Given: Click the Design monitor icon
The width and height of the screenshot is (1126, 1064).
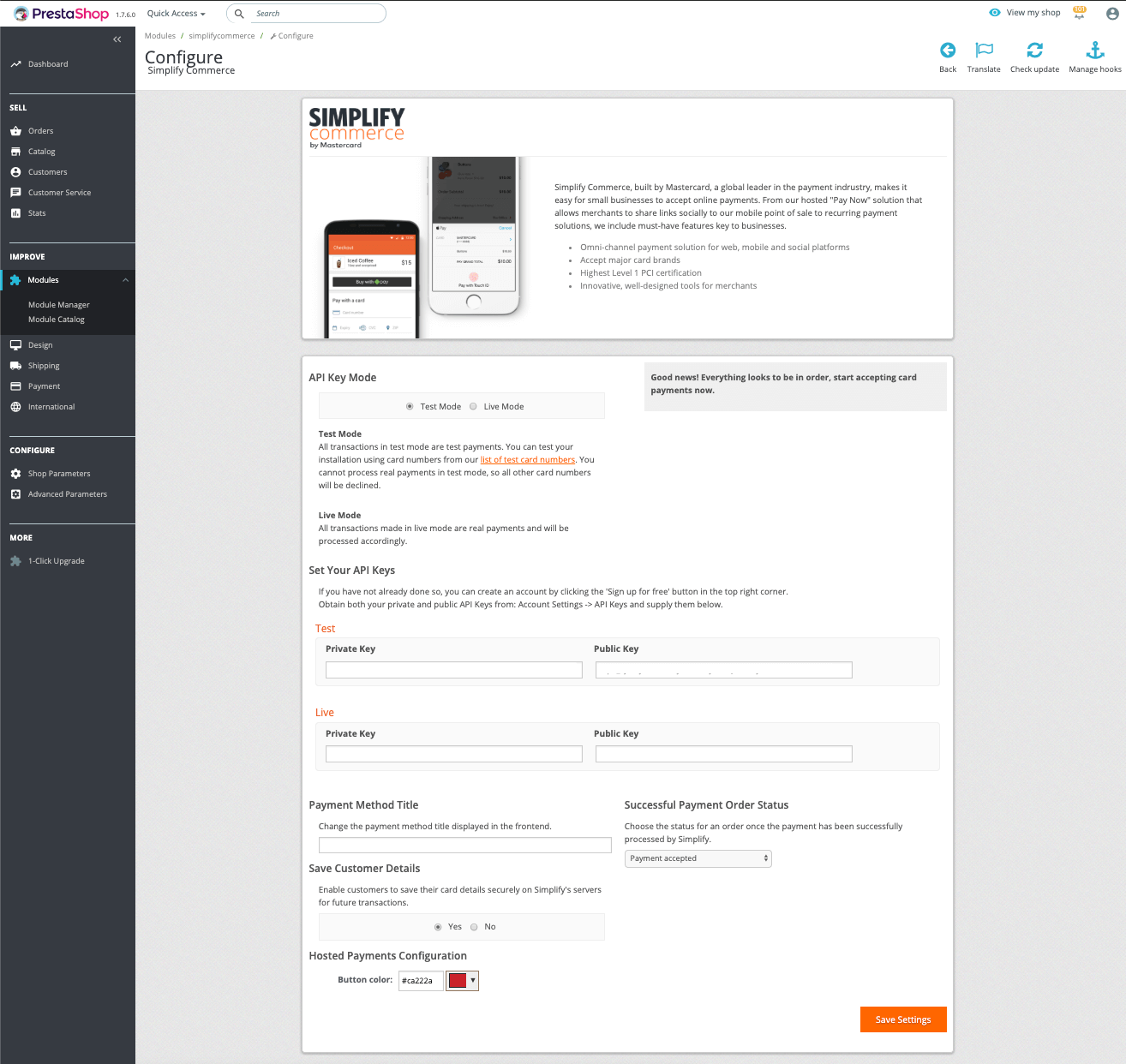Looking at the screenshot, I should [x=15, y=345].
